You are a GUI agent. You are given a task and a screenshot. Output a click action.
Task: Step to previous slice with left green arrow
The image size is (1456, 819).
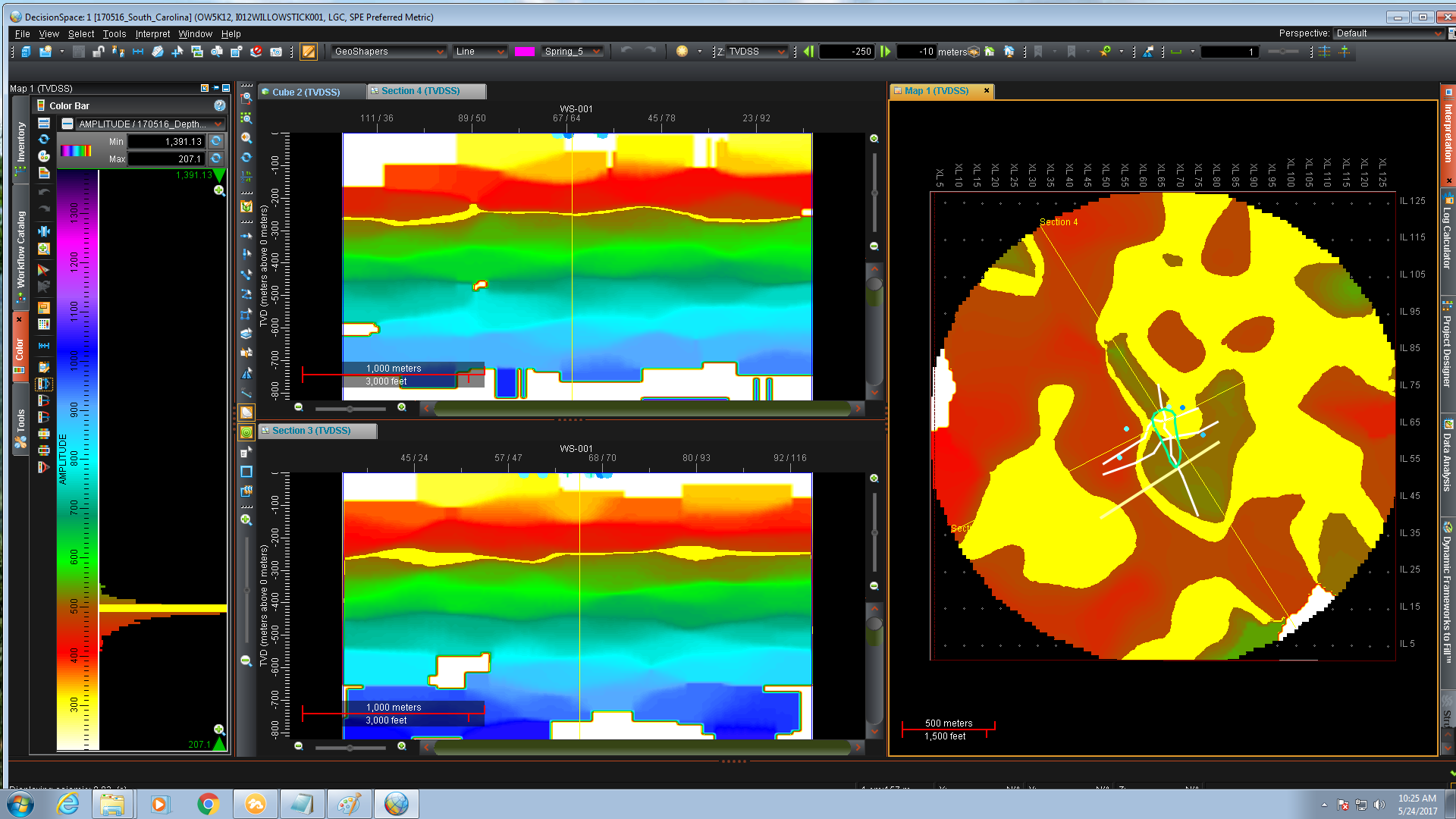coord(809,52)
